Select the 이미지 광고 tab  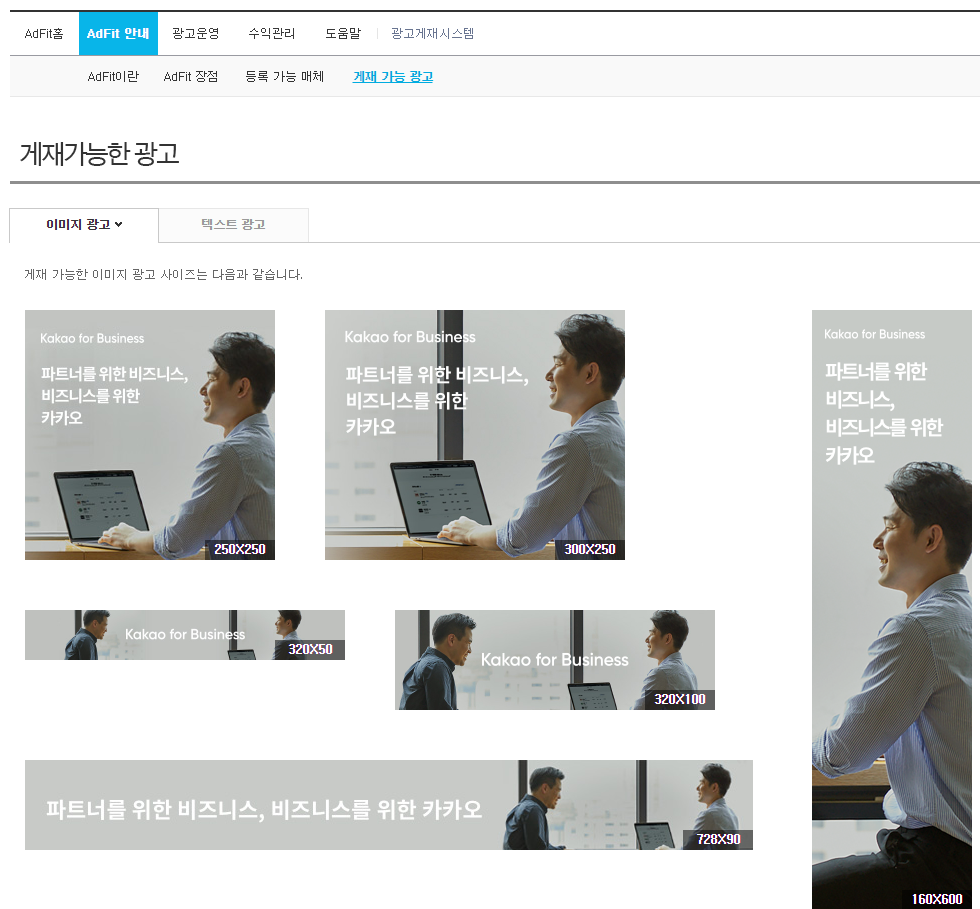(x=84, y=225)
